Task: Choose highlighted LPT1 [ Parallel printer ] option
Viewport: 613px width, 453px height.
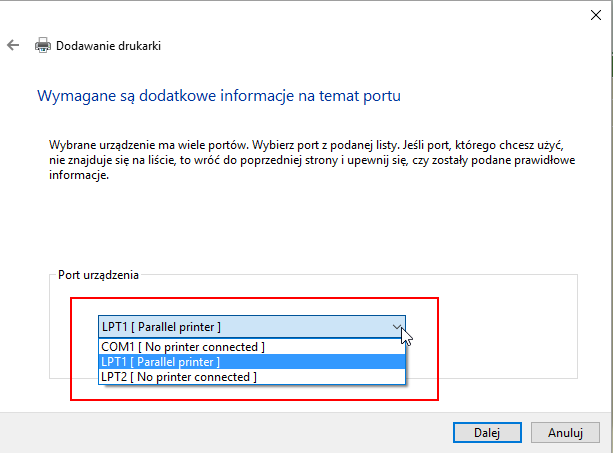Action: pos(252,362)
